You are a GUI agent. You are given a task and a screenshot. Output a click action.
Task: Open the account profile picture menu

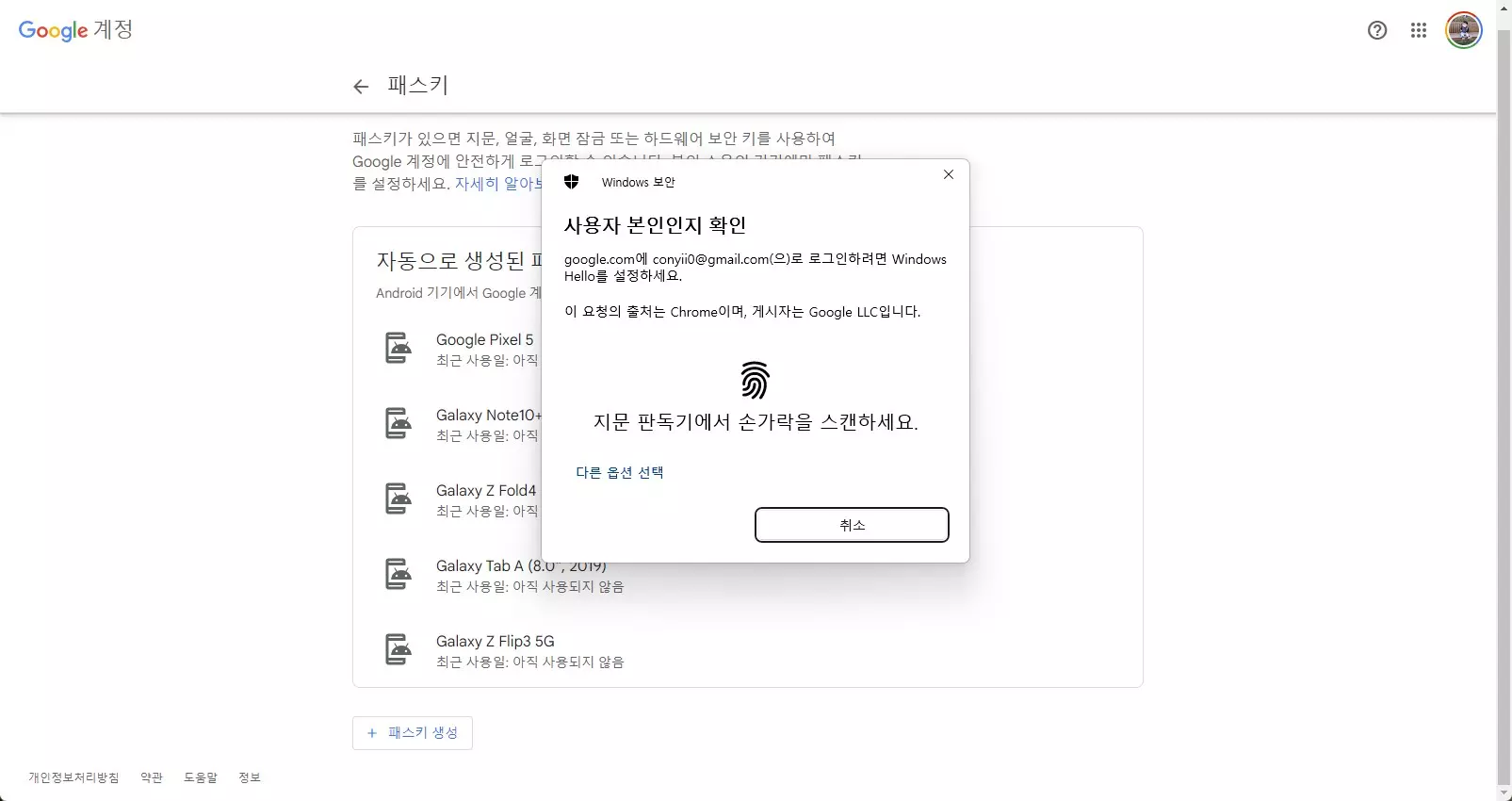(1464, 30)
